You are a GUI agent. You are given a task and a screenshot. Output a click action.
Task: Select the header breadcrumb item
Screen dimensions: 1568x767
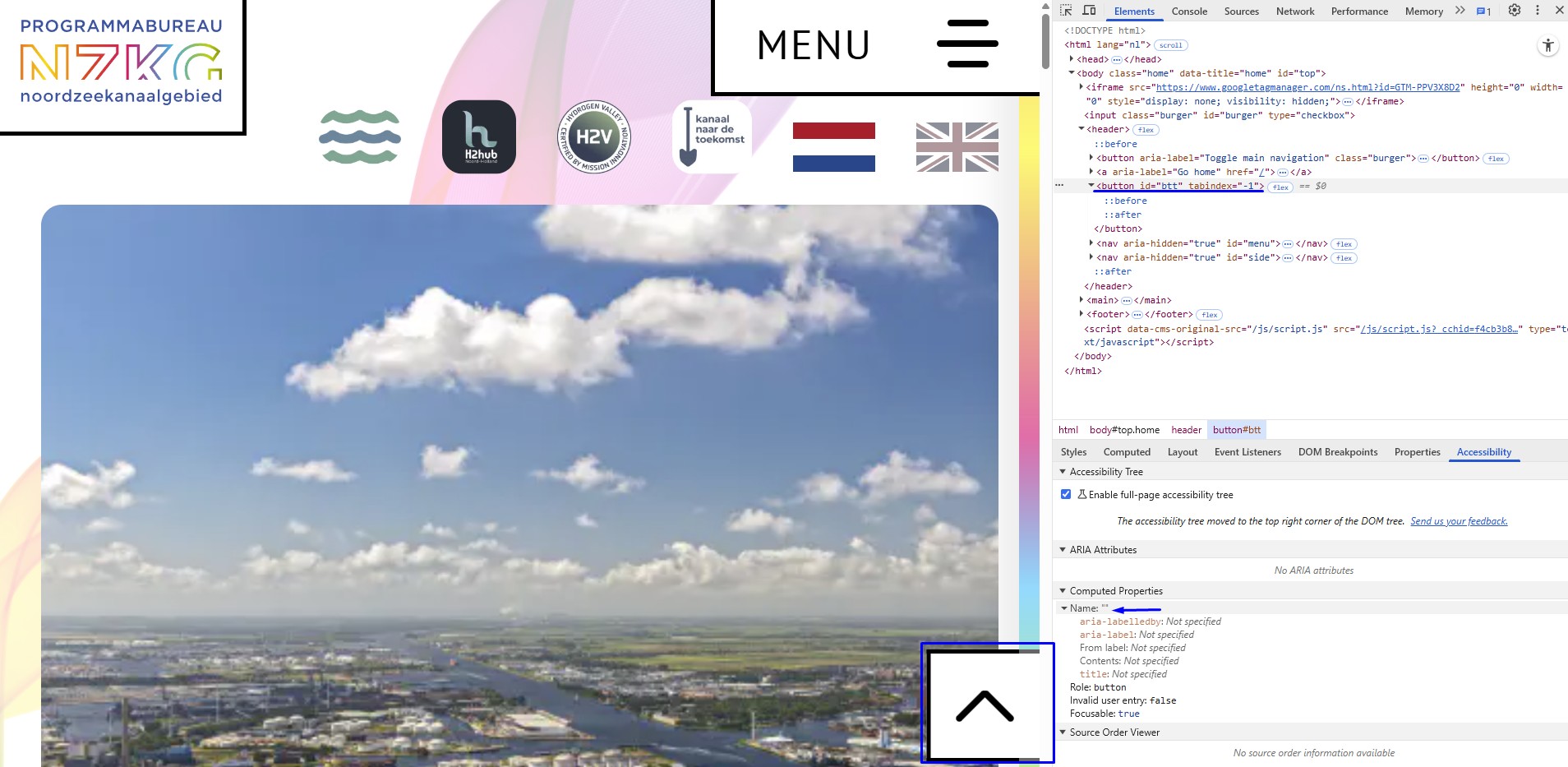click(x=1186, y=430)
